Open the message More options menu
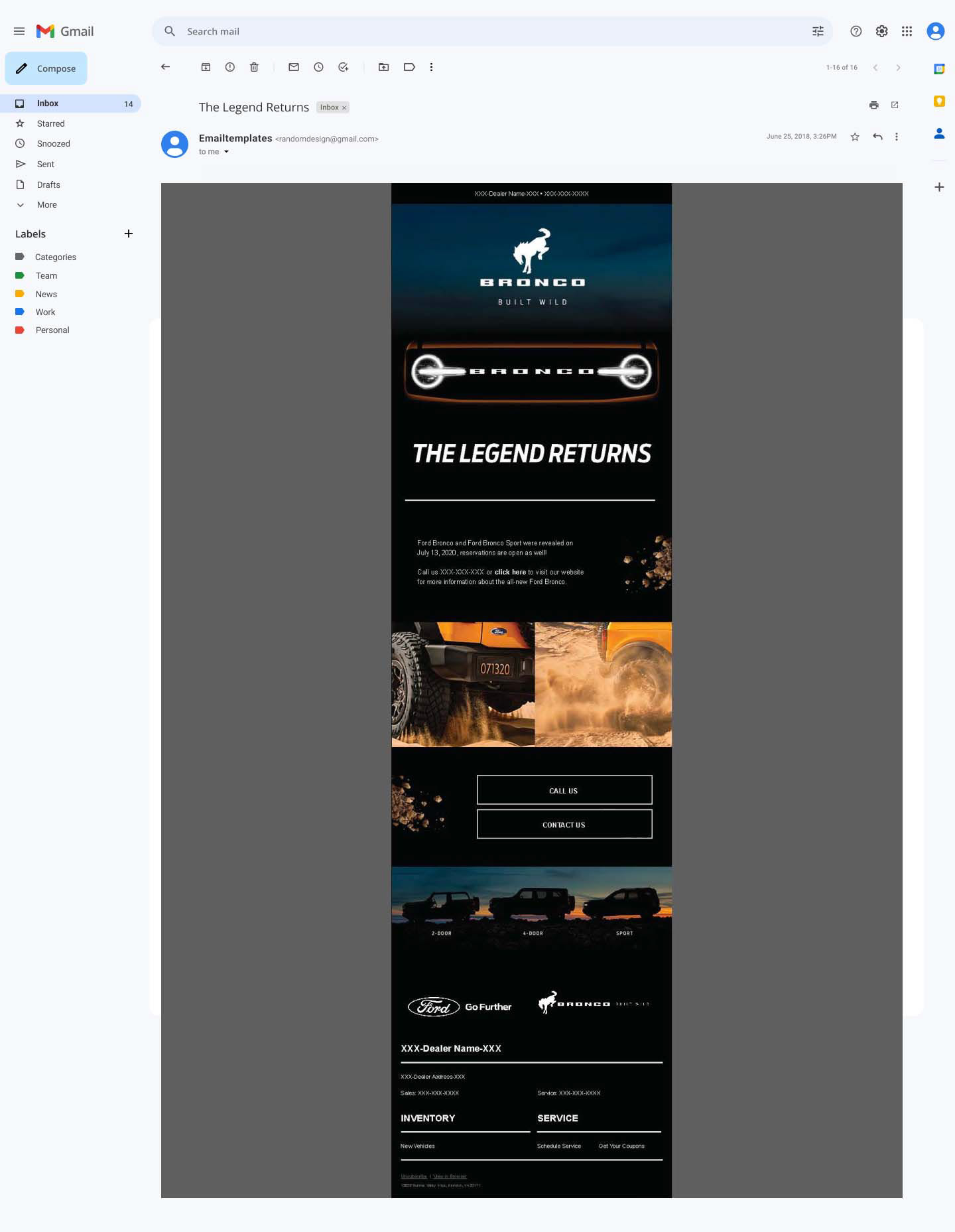The height and width of the screenshot is (1232, 955). 897,137
